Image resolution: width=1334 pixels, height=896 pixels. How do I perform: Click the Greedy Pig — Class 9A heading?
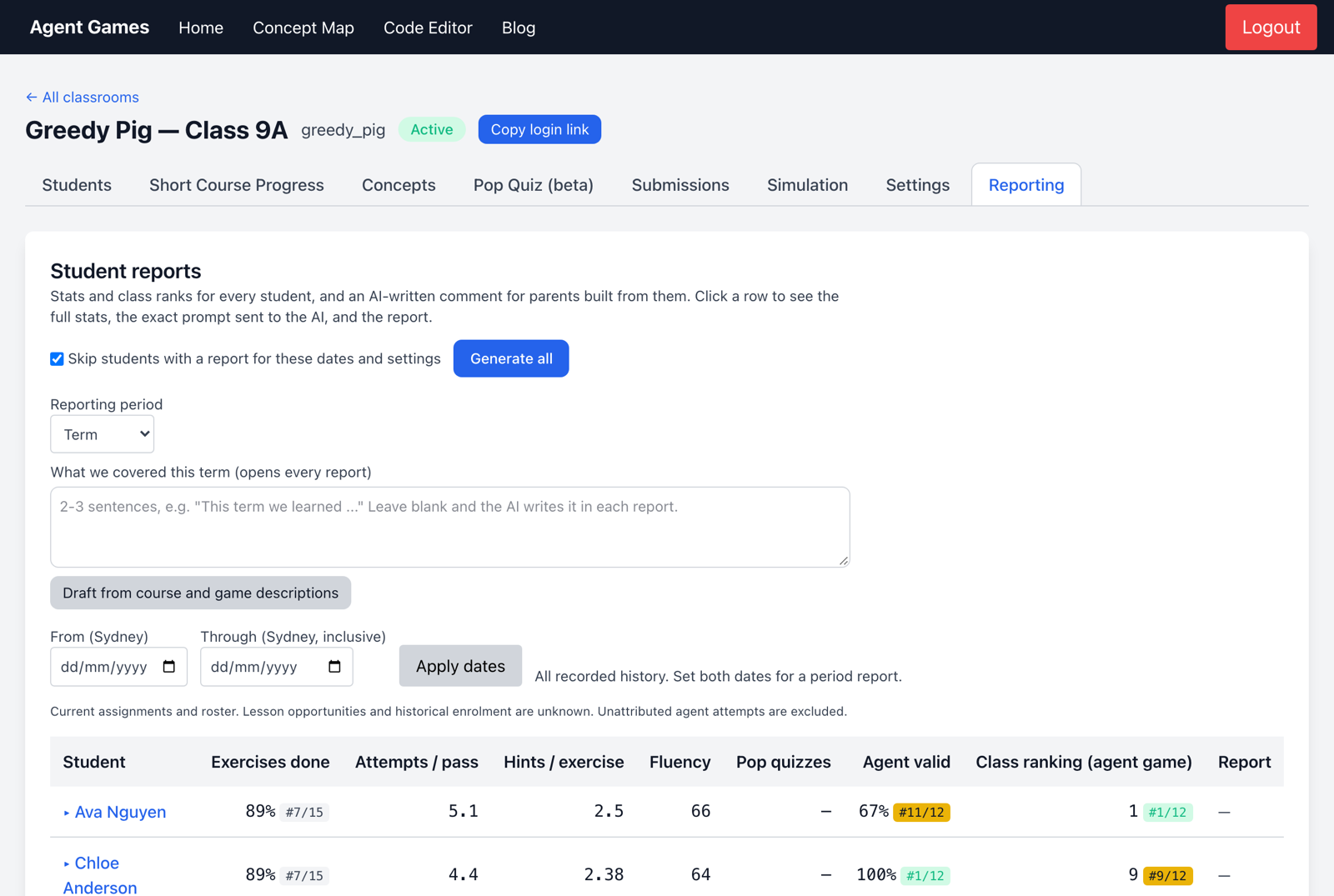pos(157,130)
